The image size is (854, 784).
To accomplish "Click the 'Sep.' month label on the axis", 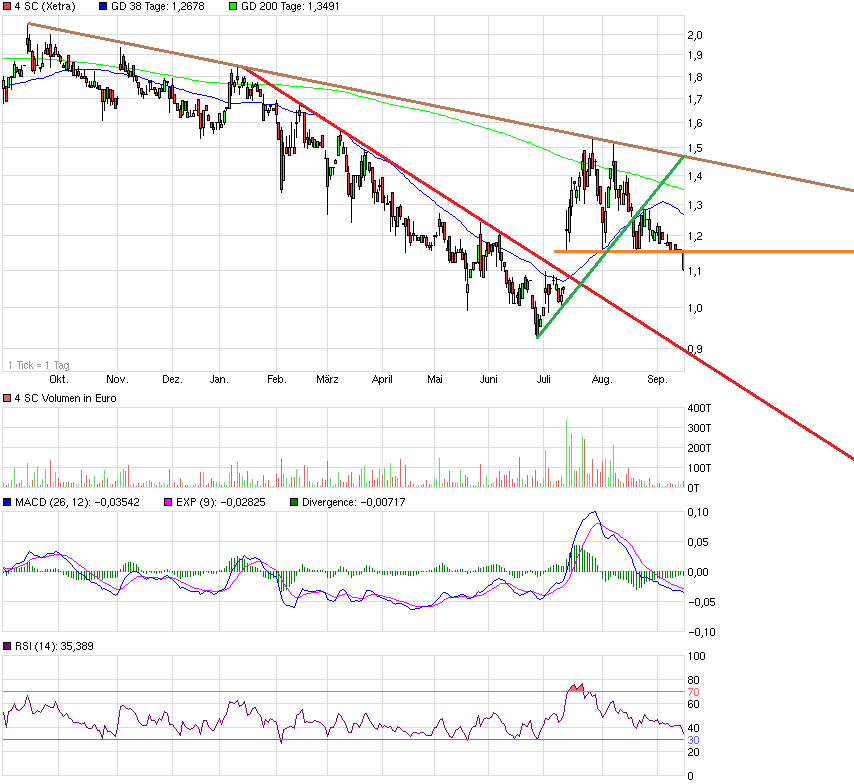I will 657,379.
